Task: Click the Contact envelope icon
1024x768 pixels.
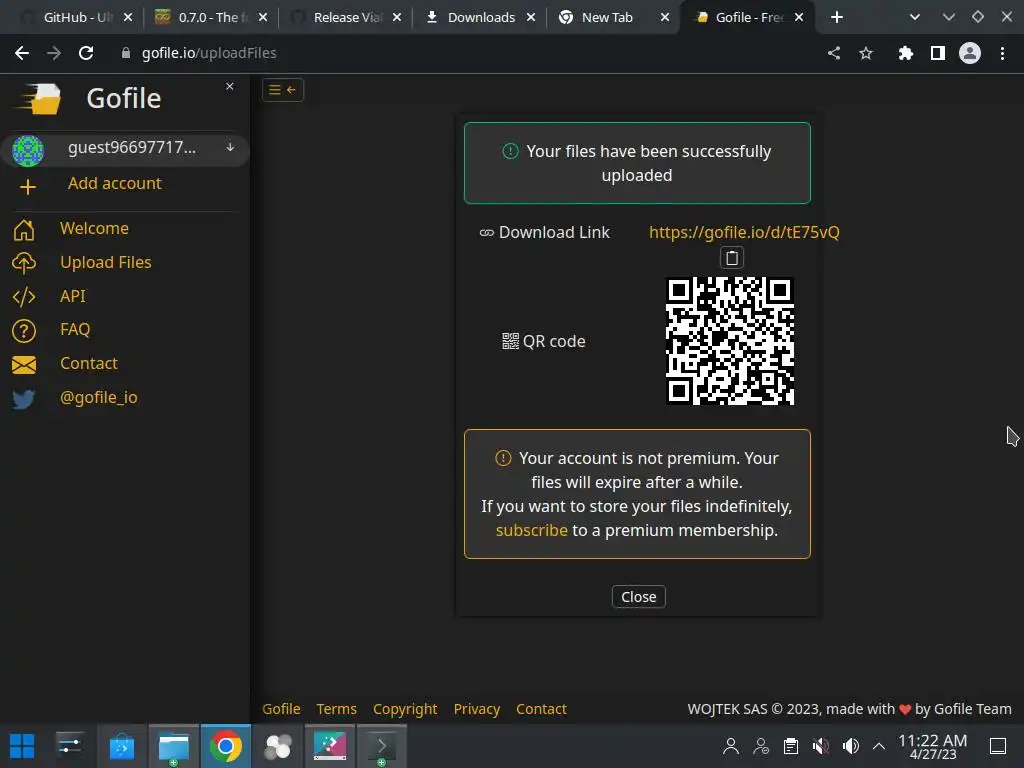Action: click(x=24, y=365)
